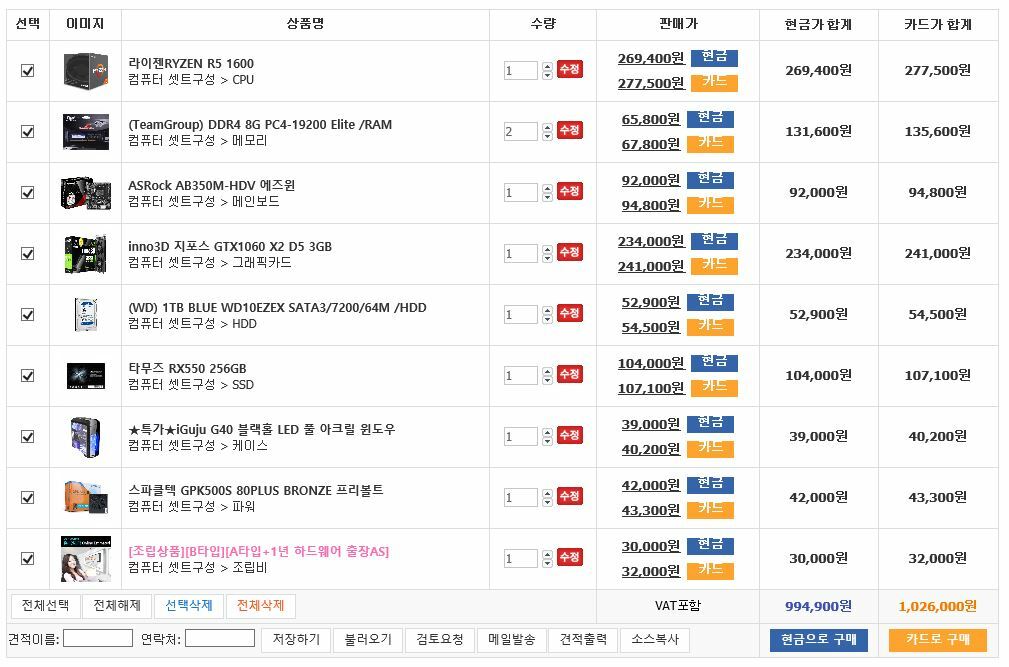The height and width of the screenshot is (667, 1009).
Task: Increase the RAM quantity with the up arrow
Action: pyautogui.click(x=547, y=126)
